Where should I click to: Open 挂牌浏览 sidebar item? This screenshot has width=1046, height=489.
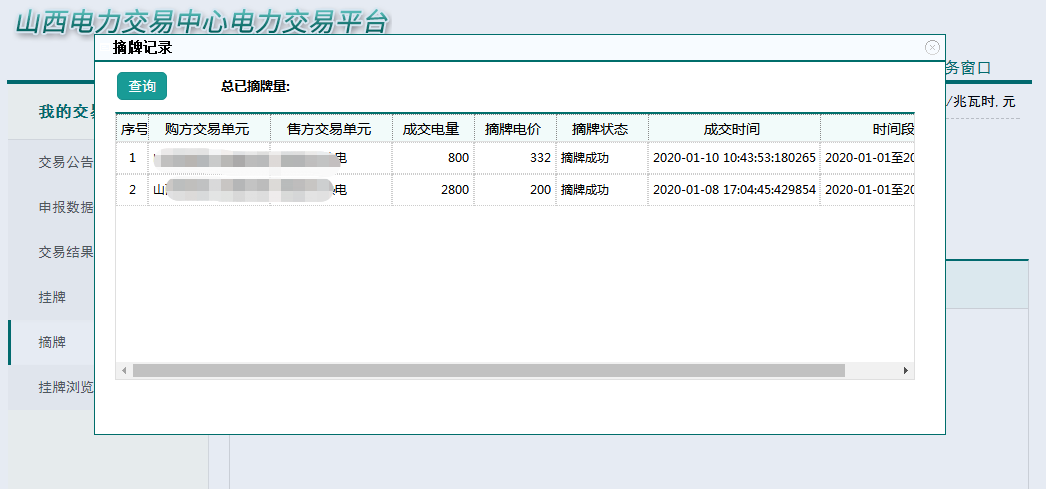pyautogui.click(x=66, y=387)
